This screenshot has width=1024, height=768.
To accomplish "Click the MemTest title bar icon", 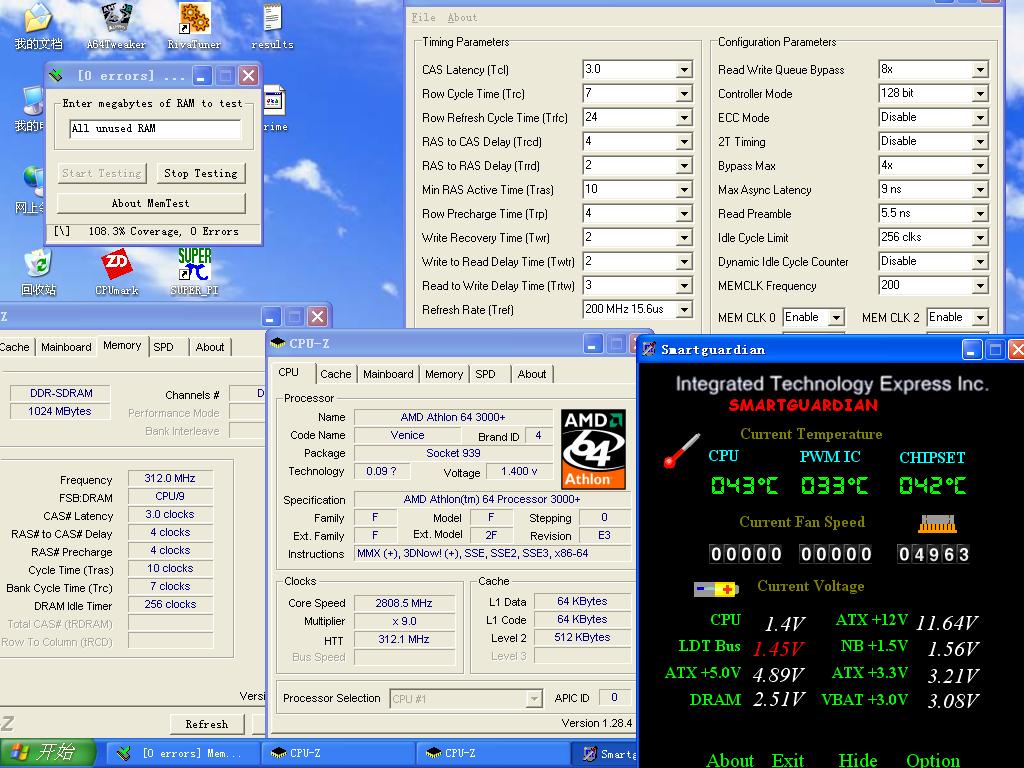I will coord(56,76).
